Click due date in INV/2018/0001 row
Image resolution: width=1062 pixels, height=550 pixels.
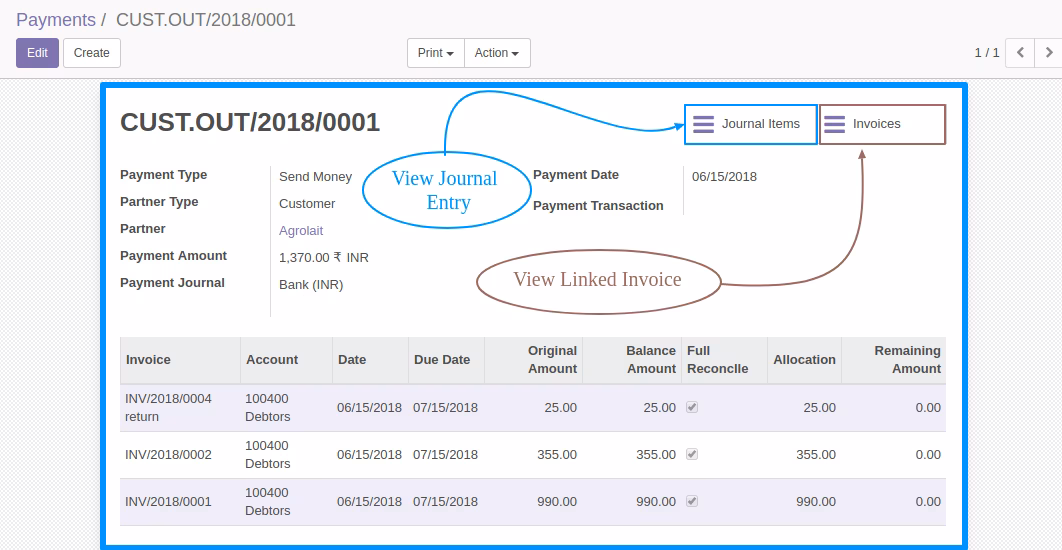[x=446, y=502]
